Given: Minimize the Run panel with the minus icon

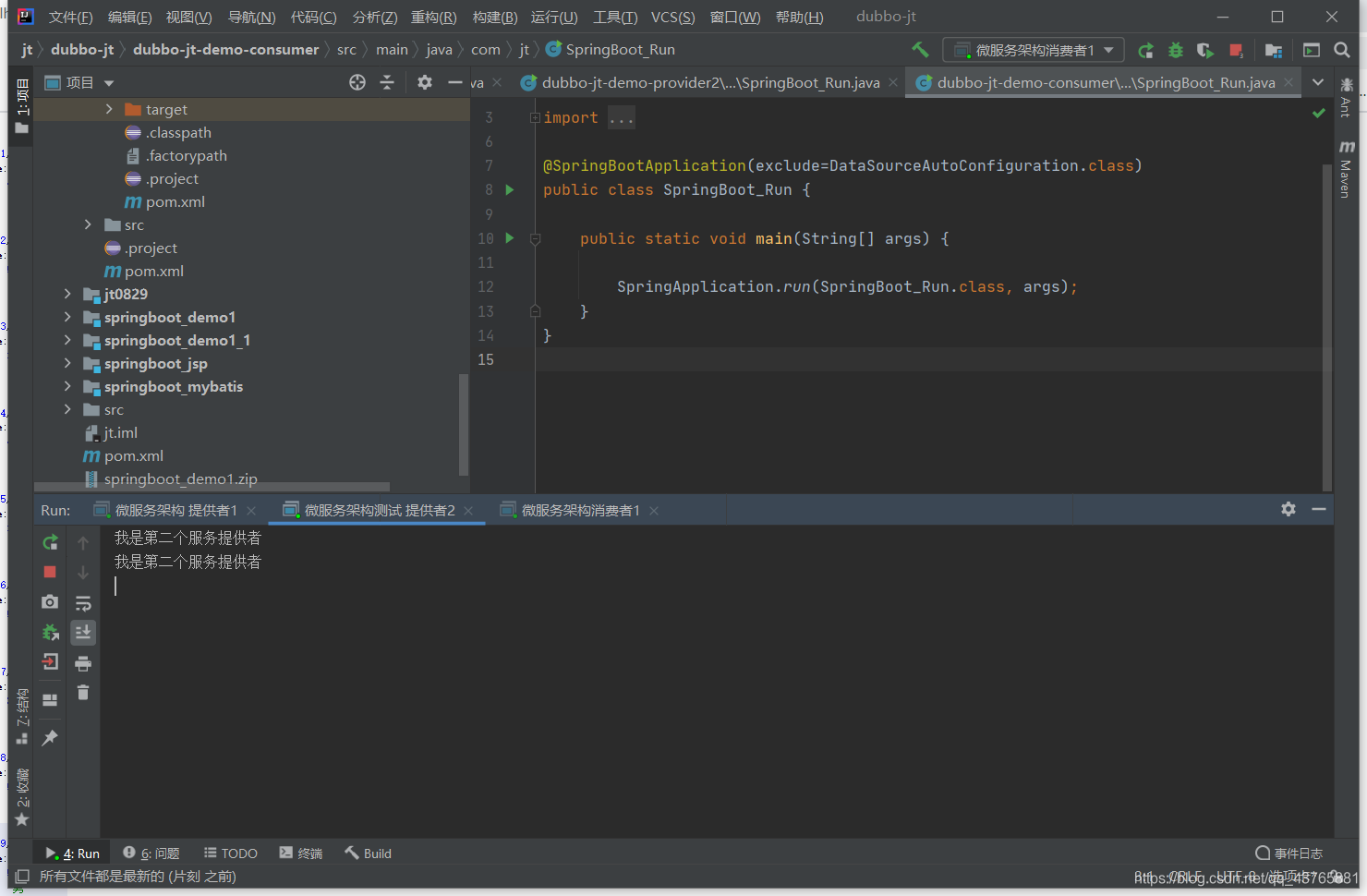Looking at the screenshot, I should pyautogui.click(x=1319, y=509).
